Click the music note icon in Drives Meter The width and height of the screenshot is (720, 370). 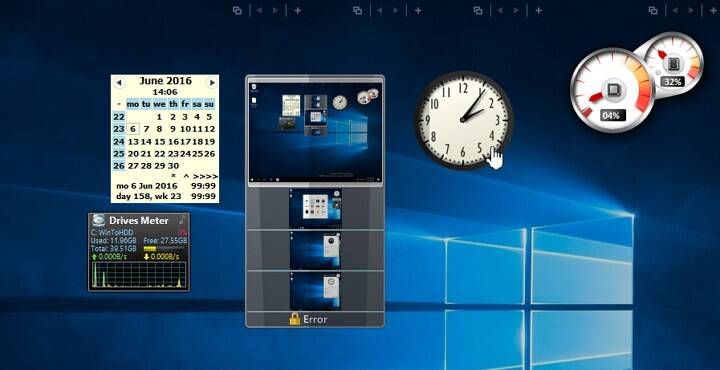182,219
